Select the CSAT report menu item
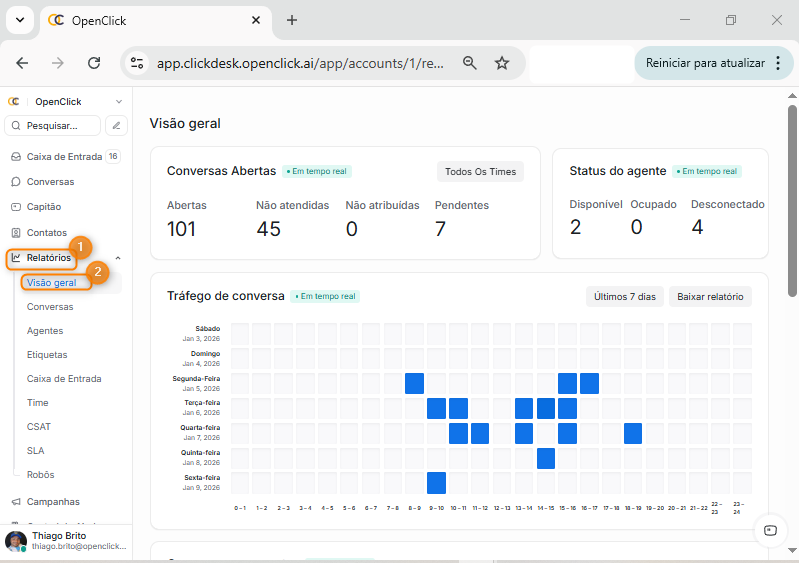This screenshot has height=563, width=799. (x=39, y=427)
